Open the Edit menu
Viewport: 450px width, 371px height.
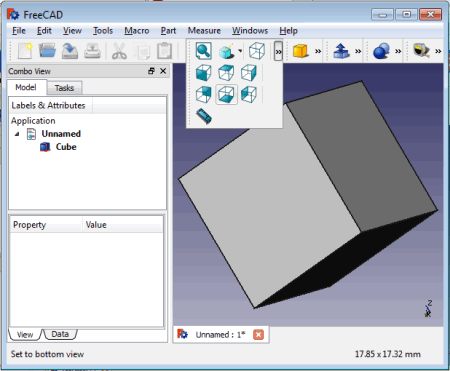coord(44,31)
